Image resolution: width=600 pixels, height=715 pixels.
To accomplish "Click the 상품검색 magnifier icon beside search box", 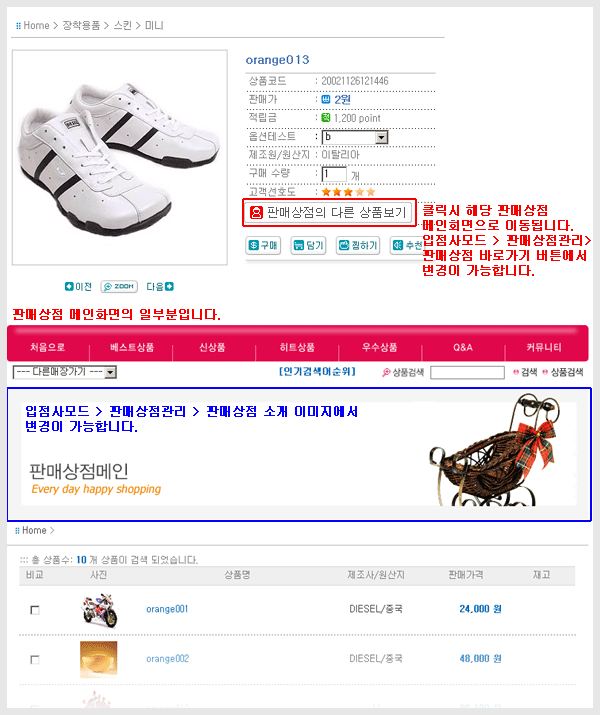I will 386,373.
